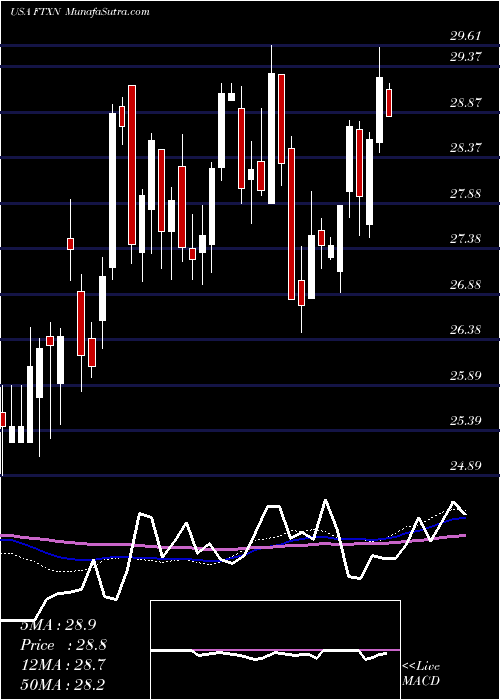Select the 24.89 price level label
This screenshot has width=500, height=700.
click(x=465, y=466)
